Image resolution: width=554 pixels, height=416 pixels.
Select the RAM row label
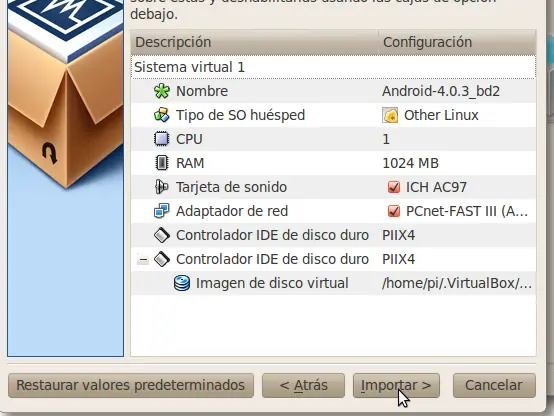190,163
